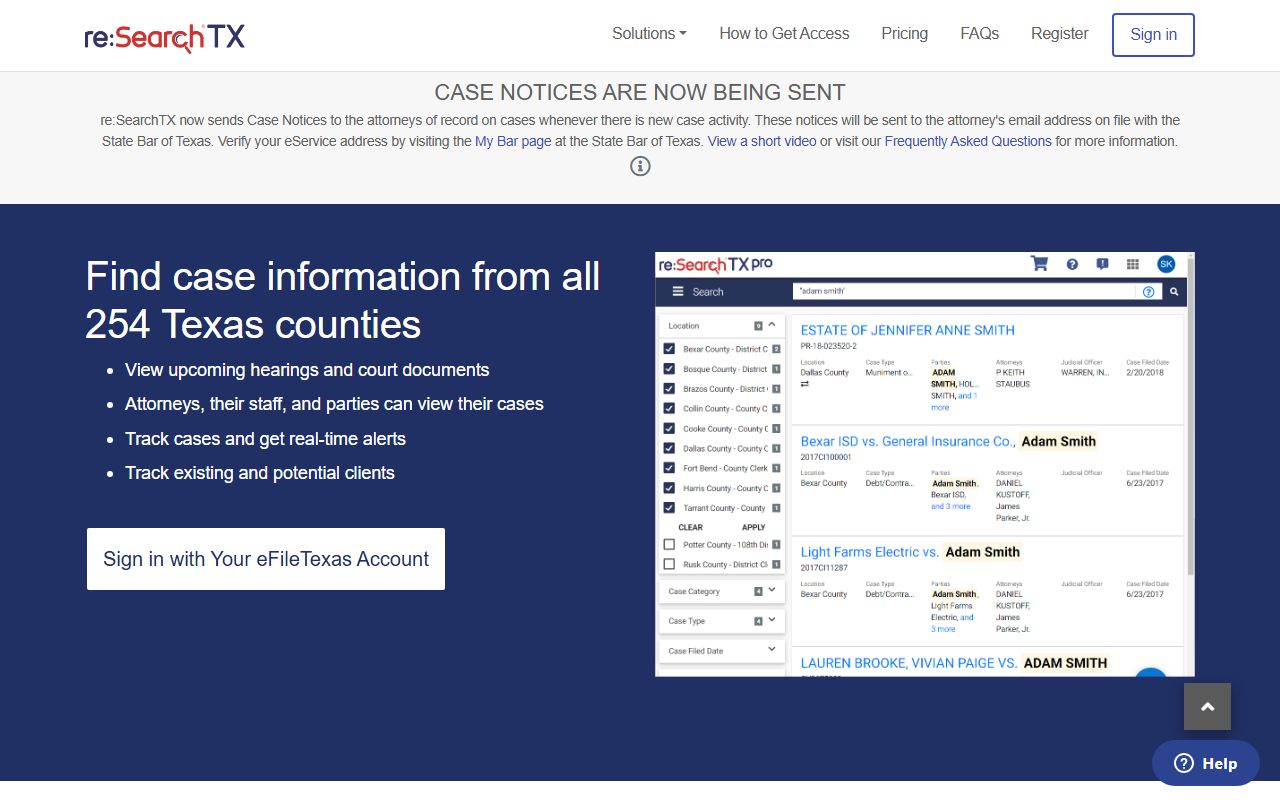Open Bexar ISD vs. General Insurance case
Screen dimensions: 1280x800
(948, 441)
